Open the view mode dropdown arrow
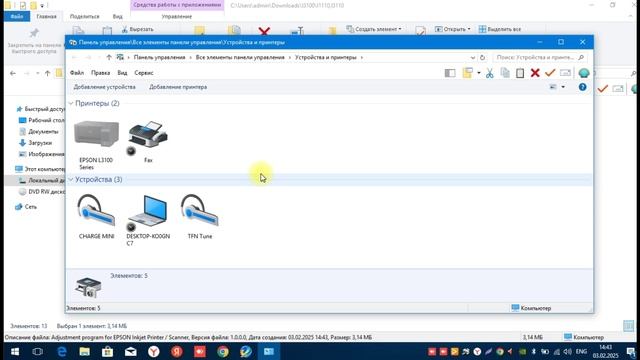 point(563,87)
